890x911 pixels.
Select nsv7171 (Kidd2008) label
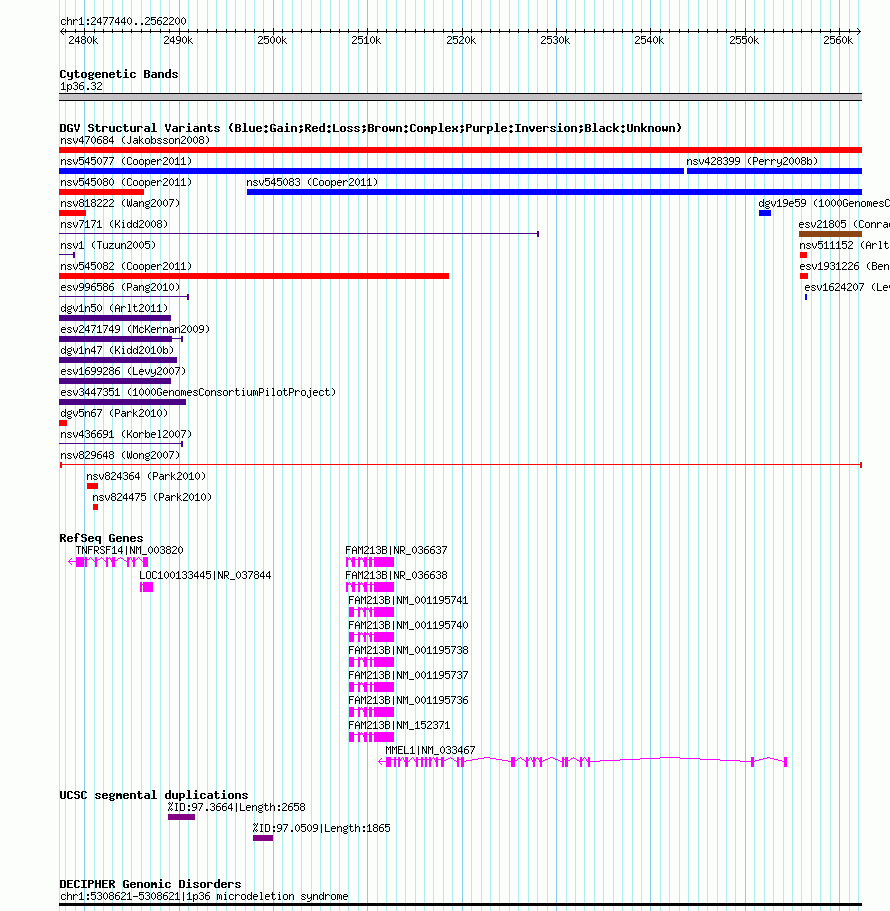click(114, 224)
